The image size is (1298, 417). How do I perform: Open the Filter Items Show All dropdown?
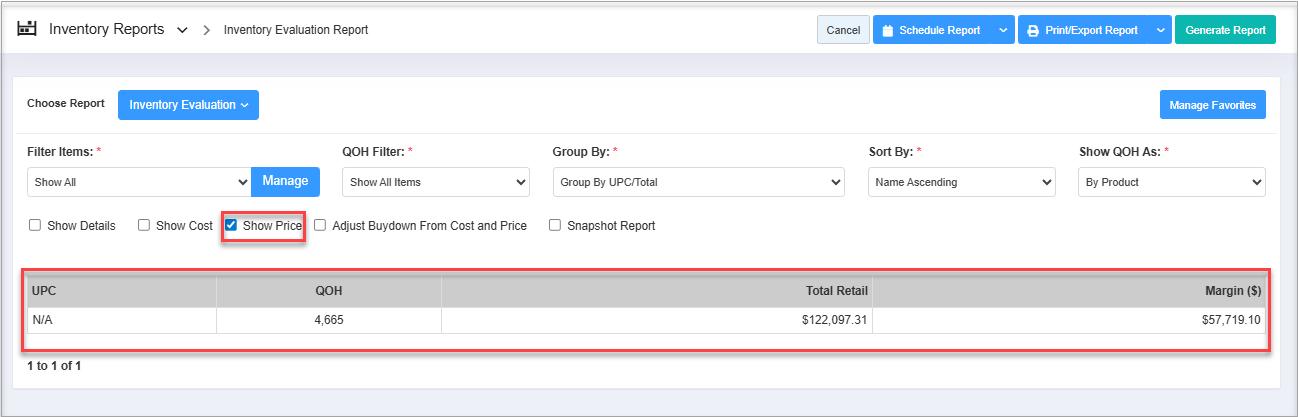[x=139, y=182]
